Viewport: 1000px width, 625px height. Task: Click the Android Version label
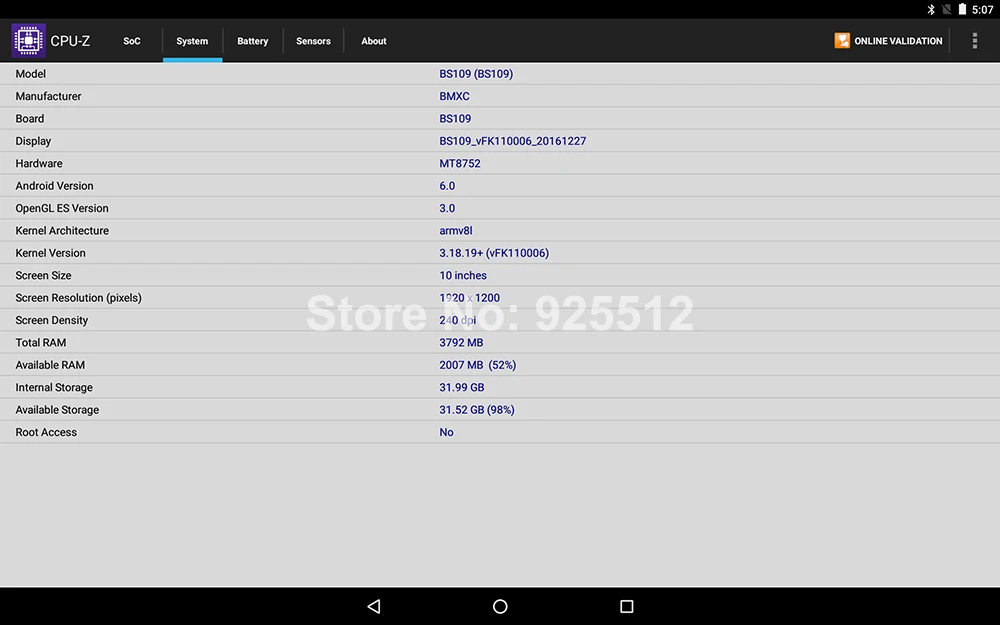pos(54,186)
